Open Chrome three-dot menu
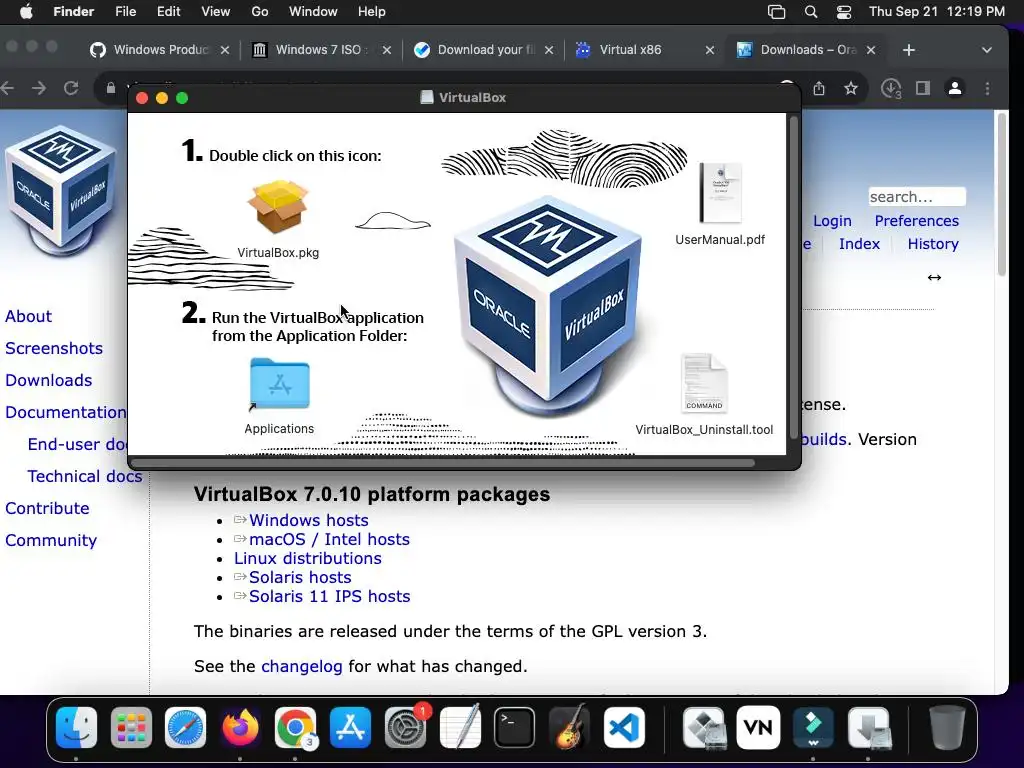This screenshot has width=1024, height=768. 987,88
